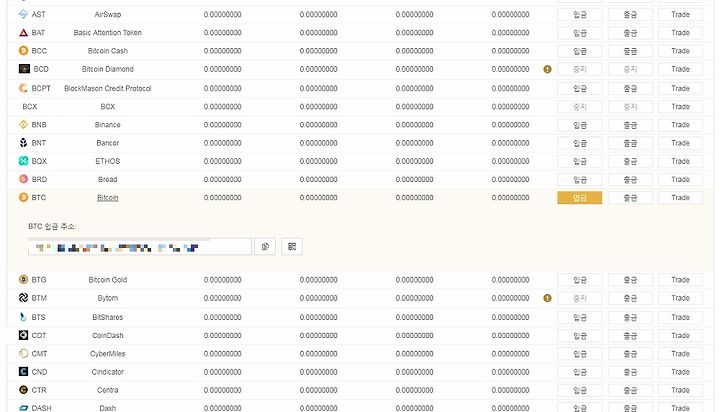This screenshot has width=720, height=412.
Task: Open deposit (입금) for Bitcoin Gold
Action: [x=579, y=280]
